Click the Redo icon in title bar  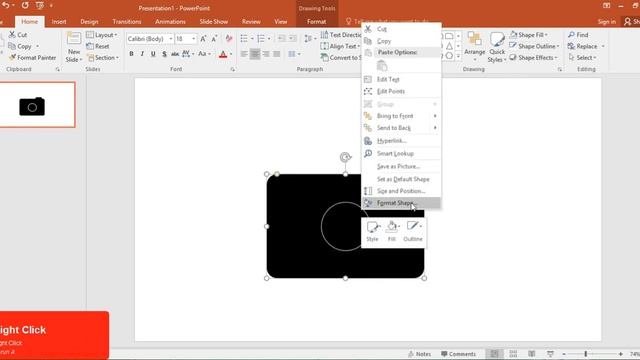tap(25, 5)
